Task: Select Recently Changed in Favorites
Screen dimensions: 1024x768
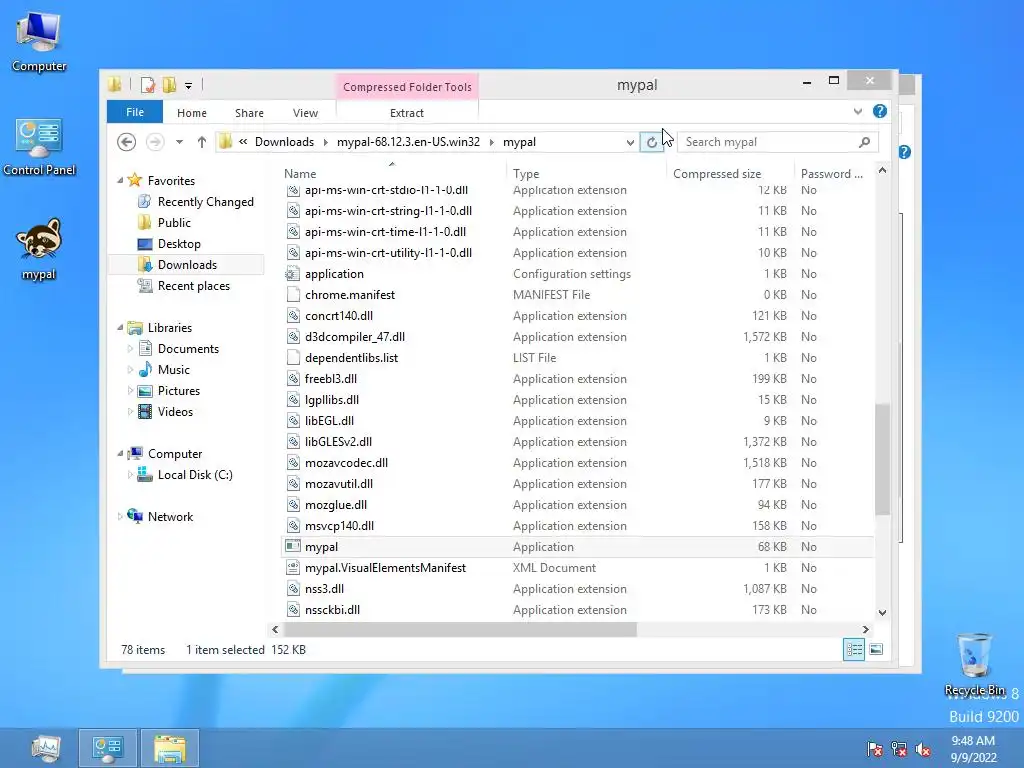Action: point(205,202)
